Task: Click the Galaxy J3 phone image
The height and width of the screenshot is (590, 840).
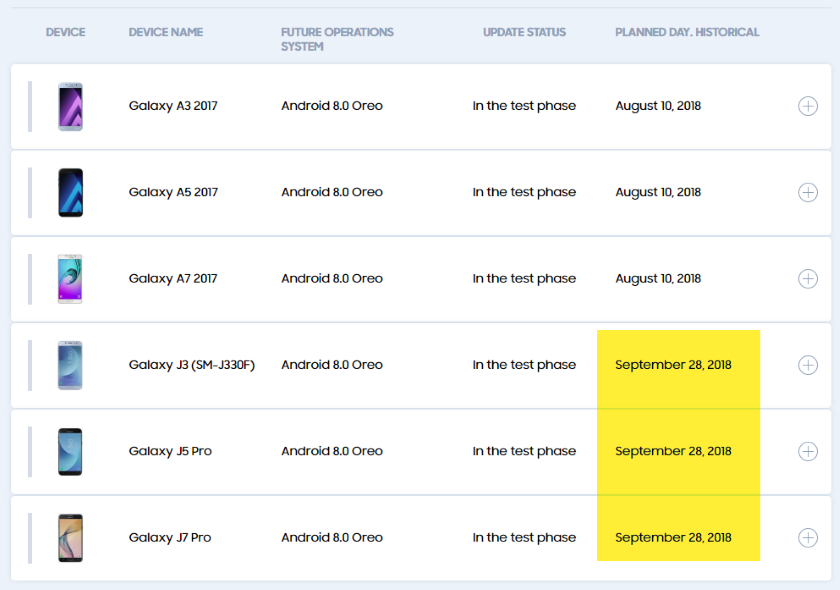Action: [70, 365]
